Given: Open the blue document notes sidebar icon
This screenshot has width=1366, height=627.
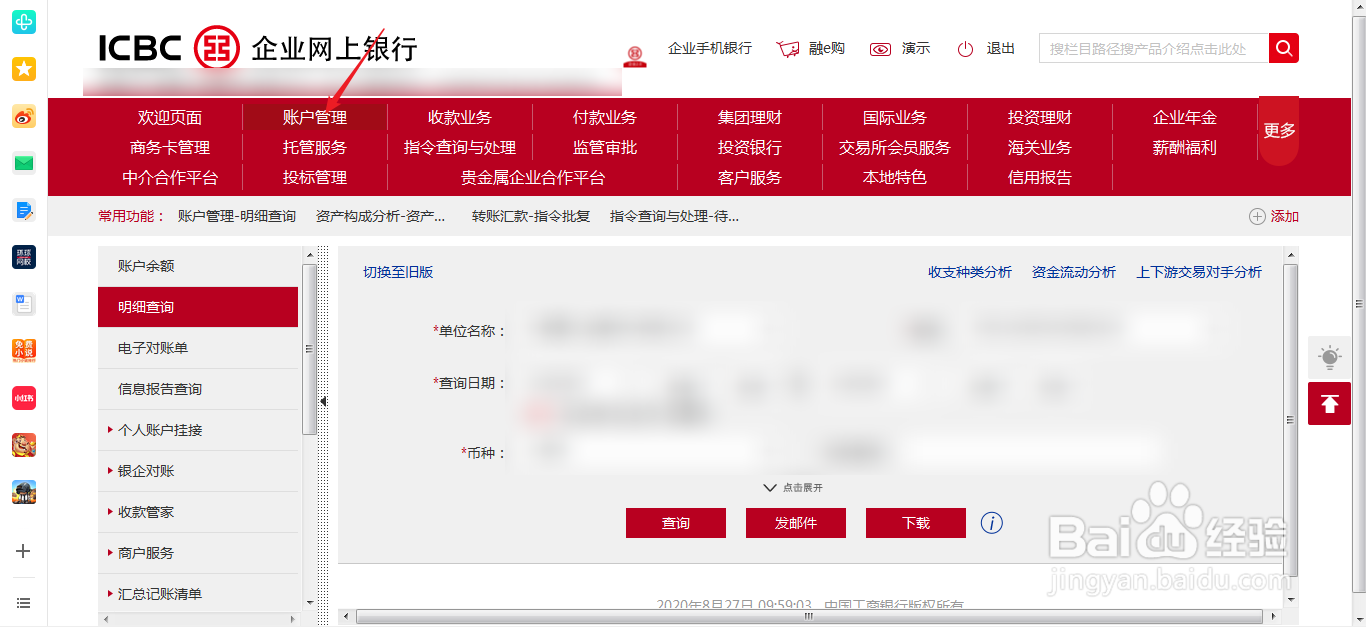Looking at the screenshot, I should click(x=24, y=210).
